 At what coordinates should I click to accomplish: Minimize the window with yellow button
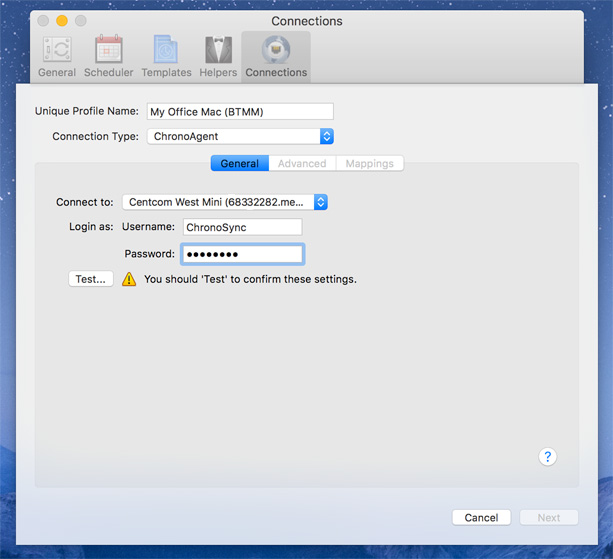coord(62,20)
